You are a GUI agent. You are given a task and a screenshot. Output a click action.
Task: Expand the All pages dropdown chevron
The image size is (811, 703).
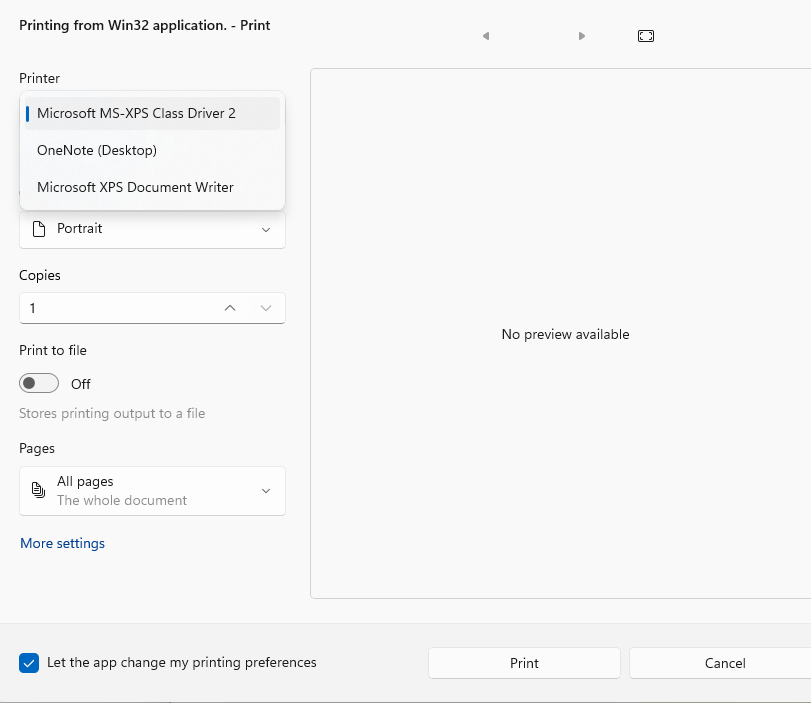tap(266, 491)
